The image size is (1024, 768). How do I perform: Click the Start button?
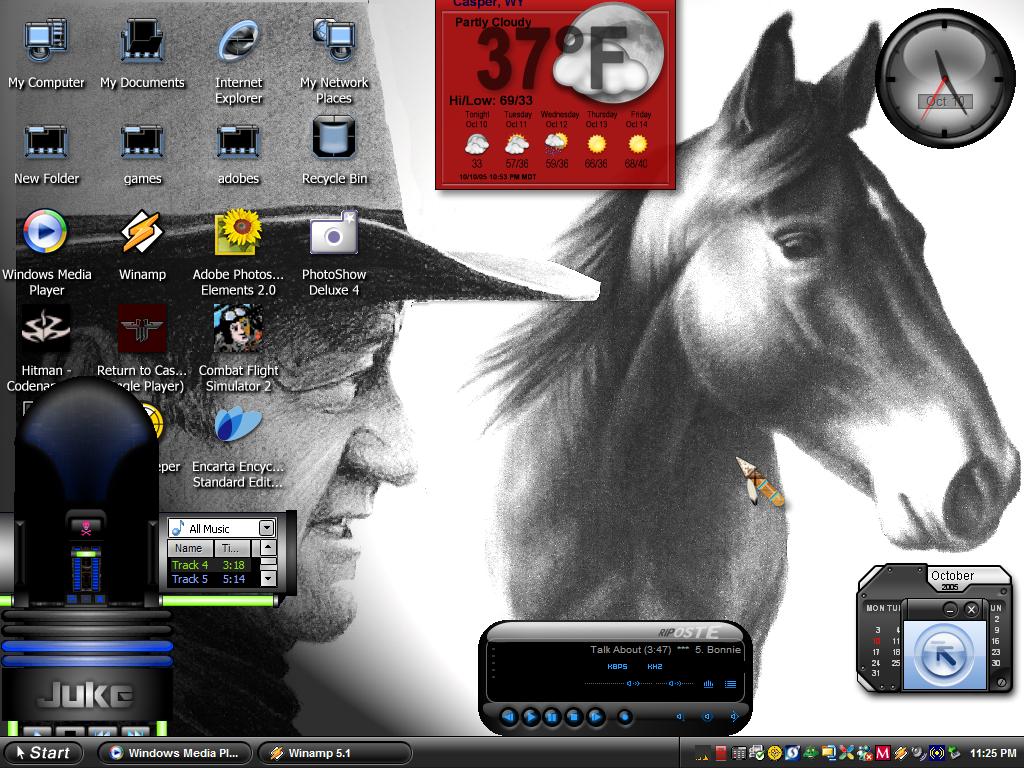coord(42,753)
